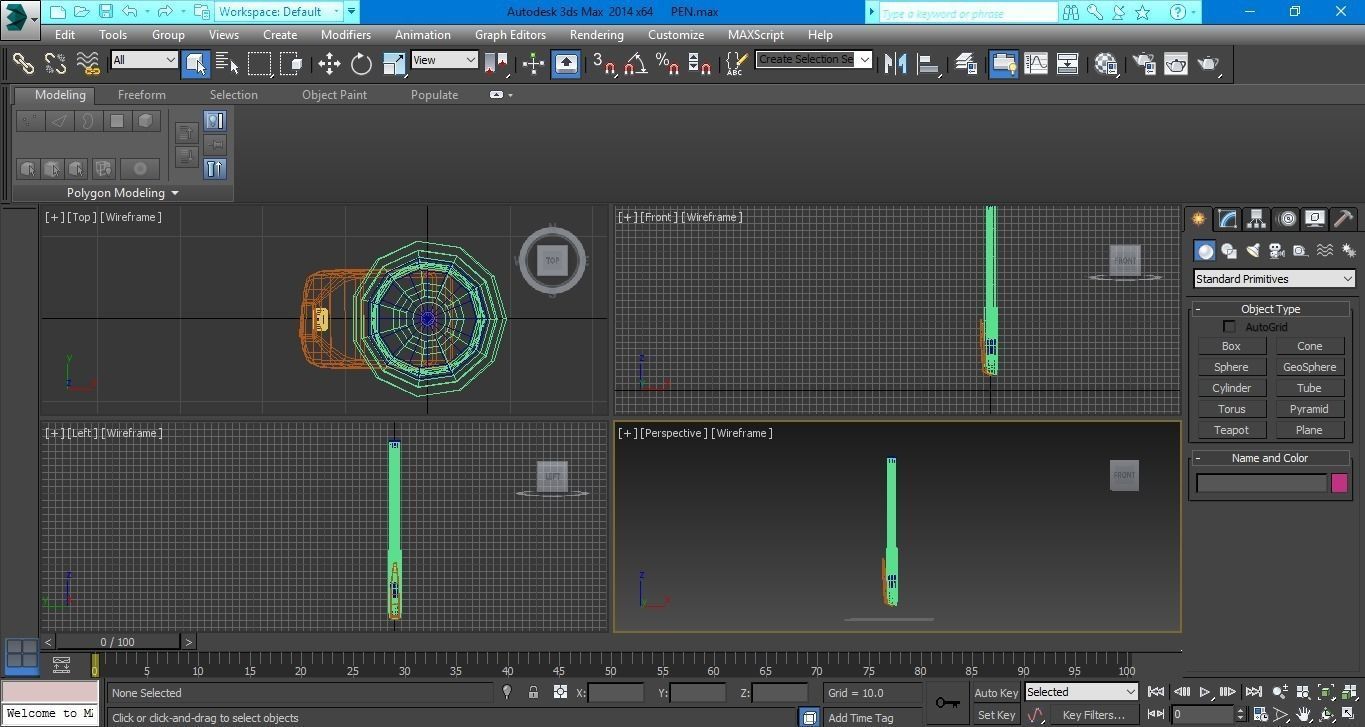Open the Render Setup dialog
Image resolution: width=1365 pixels, height=727 pixels.
1143,64
